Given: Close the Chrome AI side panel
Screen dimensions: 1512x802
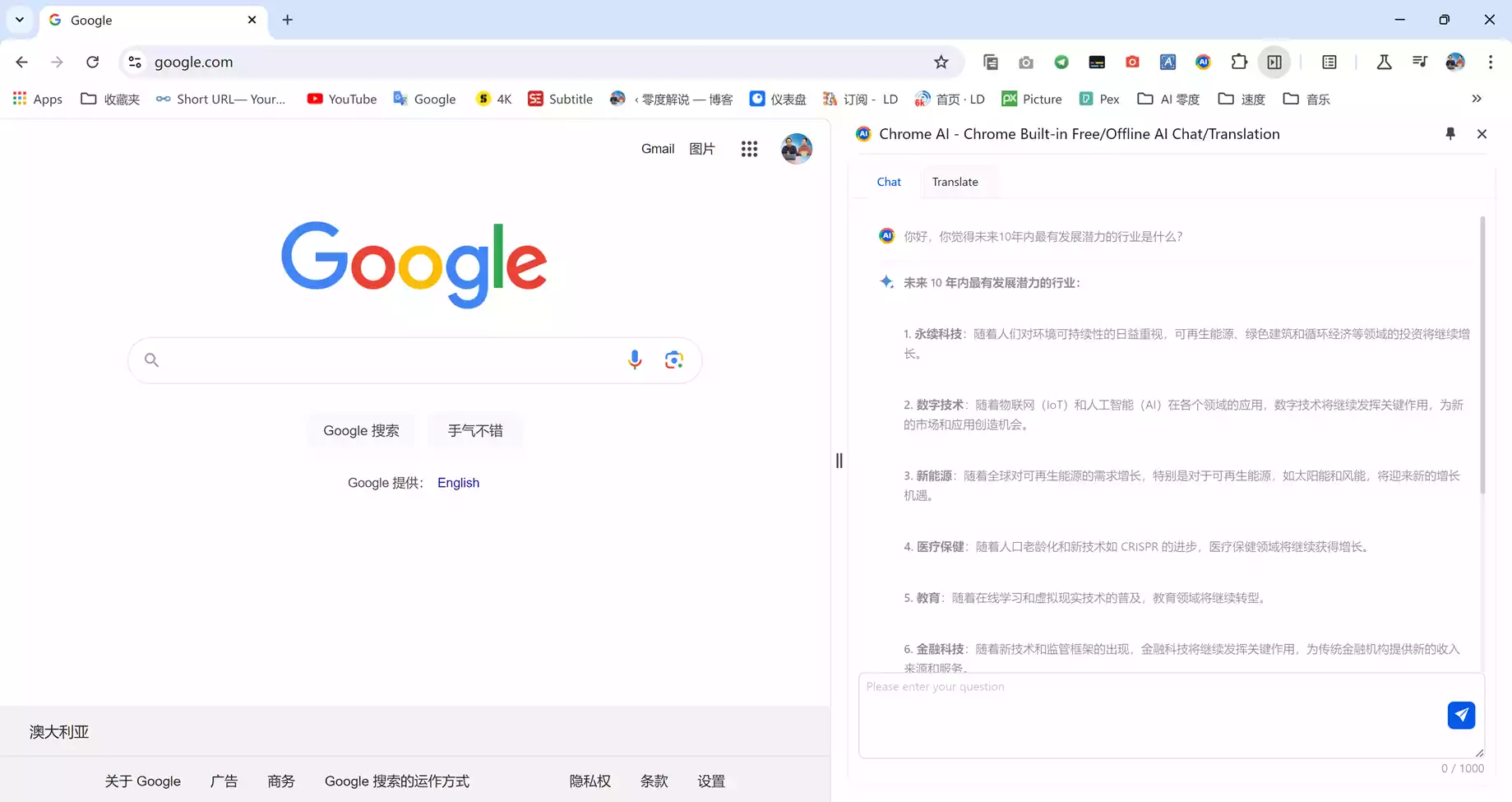Looking at the screenshot, I should (1482, 134).
